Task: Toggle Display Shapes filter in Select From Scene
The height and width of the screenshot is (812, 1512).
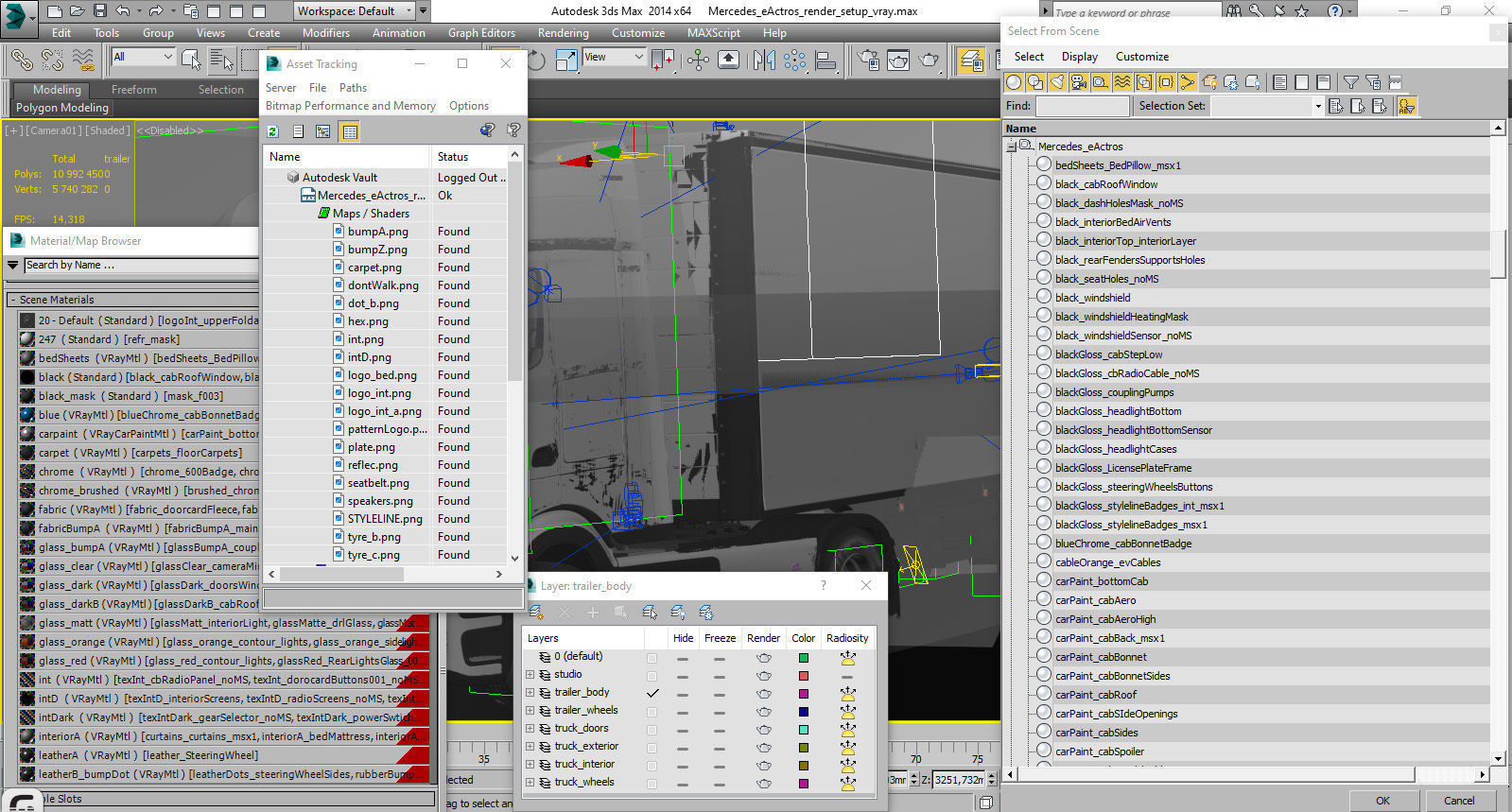Action: point(1035,82)
